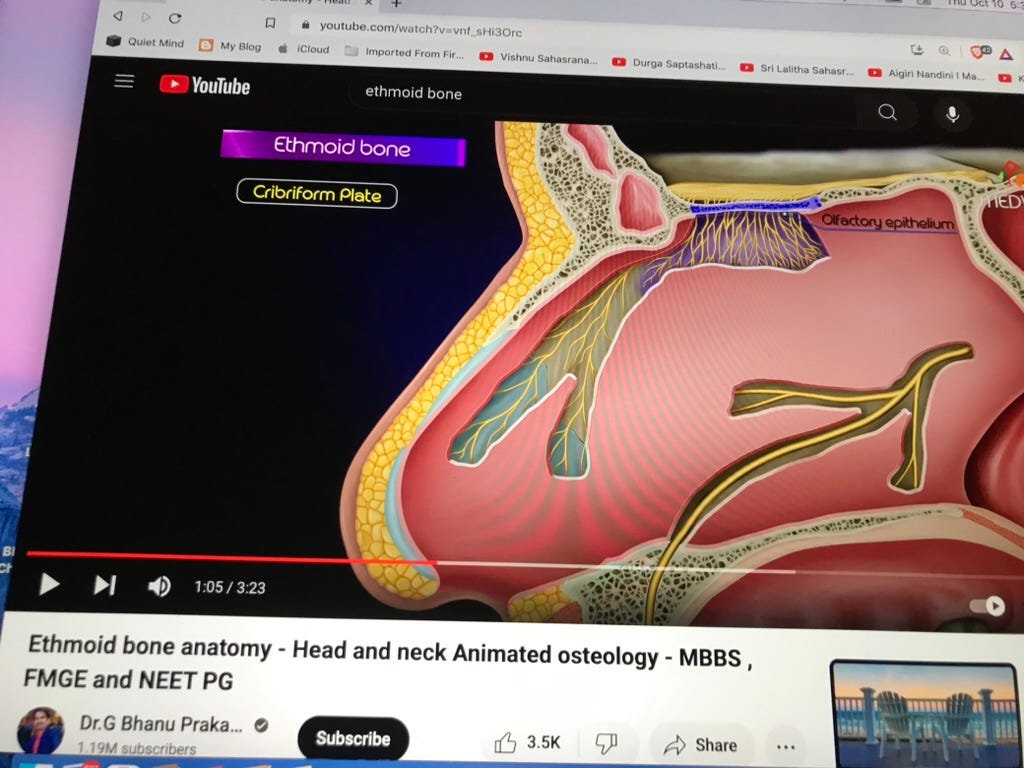1024x768 pixels.
Task: Toggle the autoplay switch
Action: [x=987, y=606]
